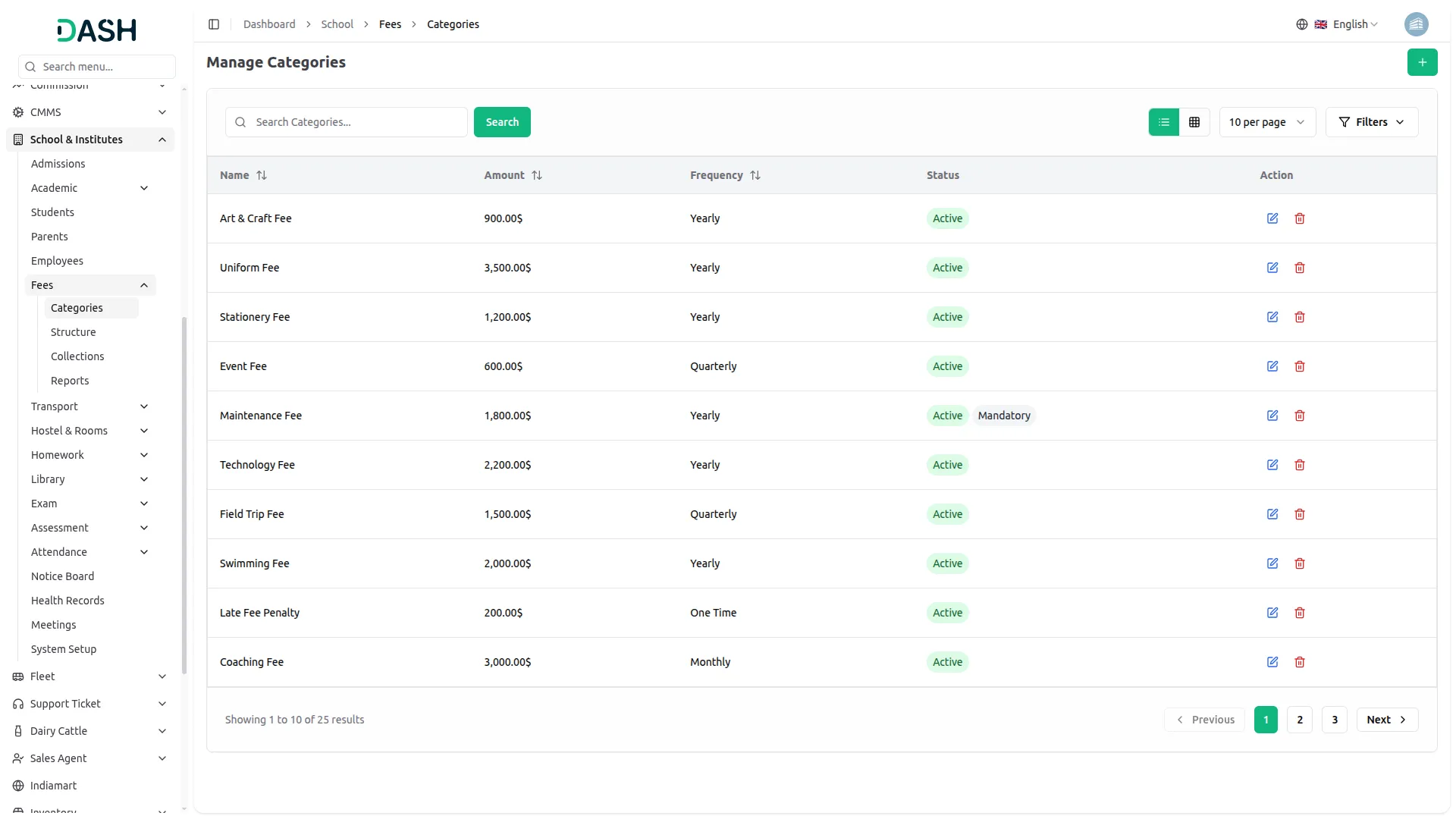The height and width of the screenshot is (819, 1456).
Task: Click the green add category plus button
Action: coord(1422,62)
